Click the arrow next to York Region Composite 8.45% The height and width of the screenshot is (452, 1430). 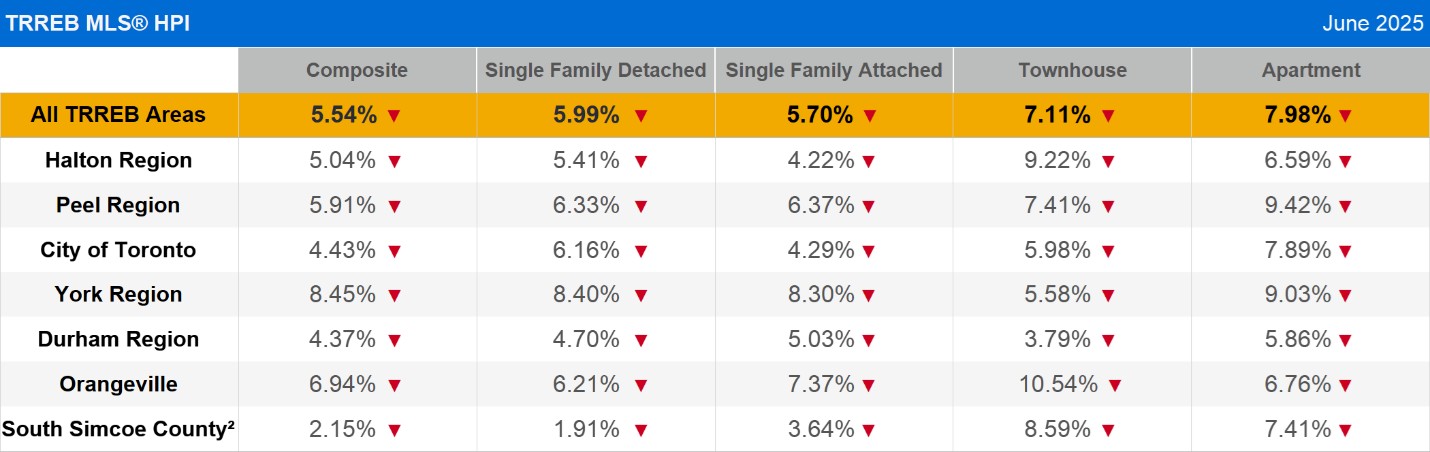click(394, 295)
